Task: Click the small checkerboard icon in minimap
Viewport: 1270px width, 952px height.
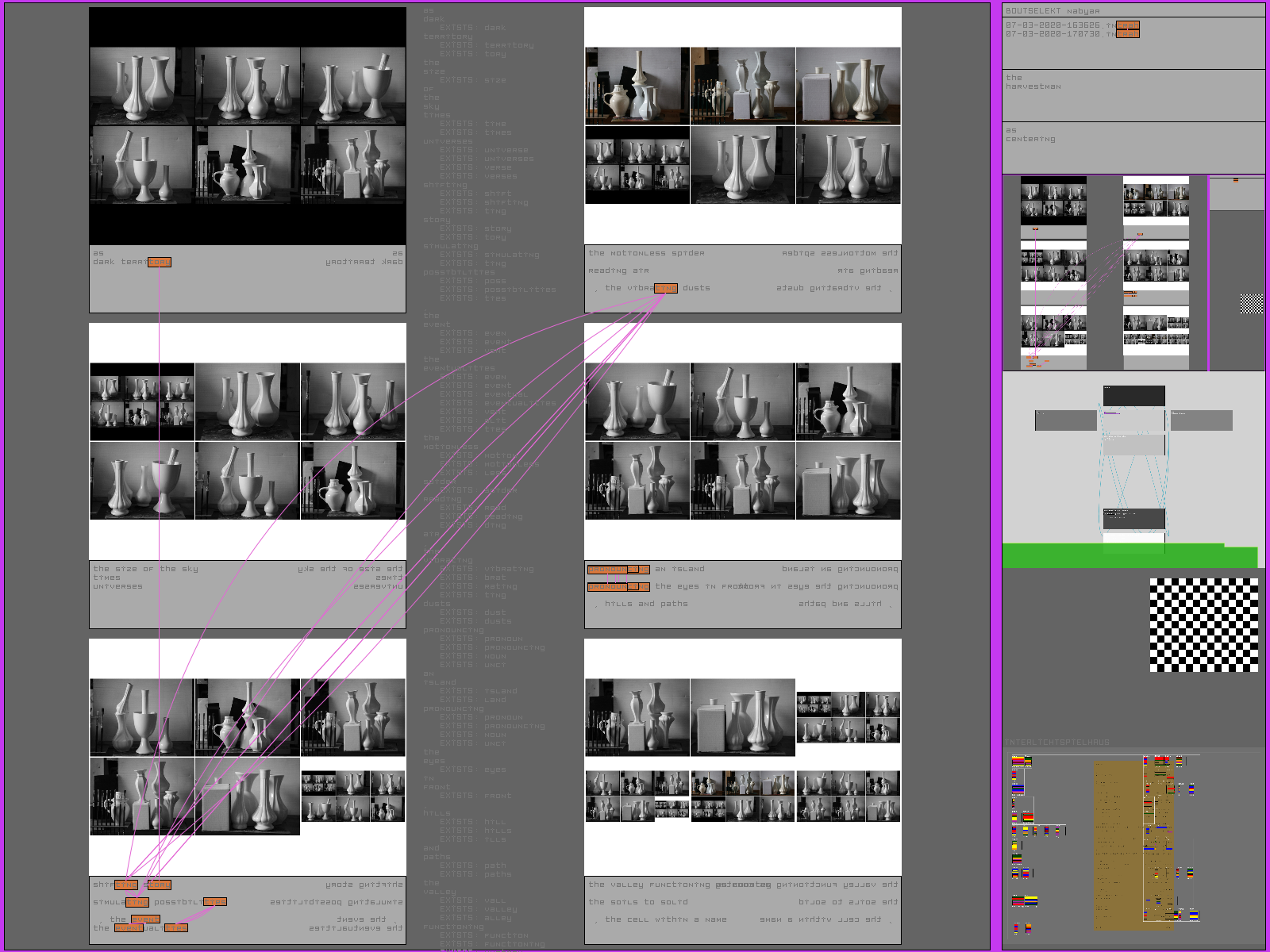Action: 1251,304
